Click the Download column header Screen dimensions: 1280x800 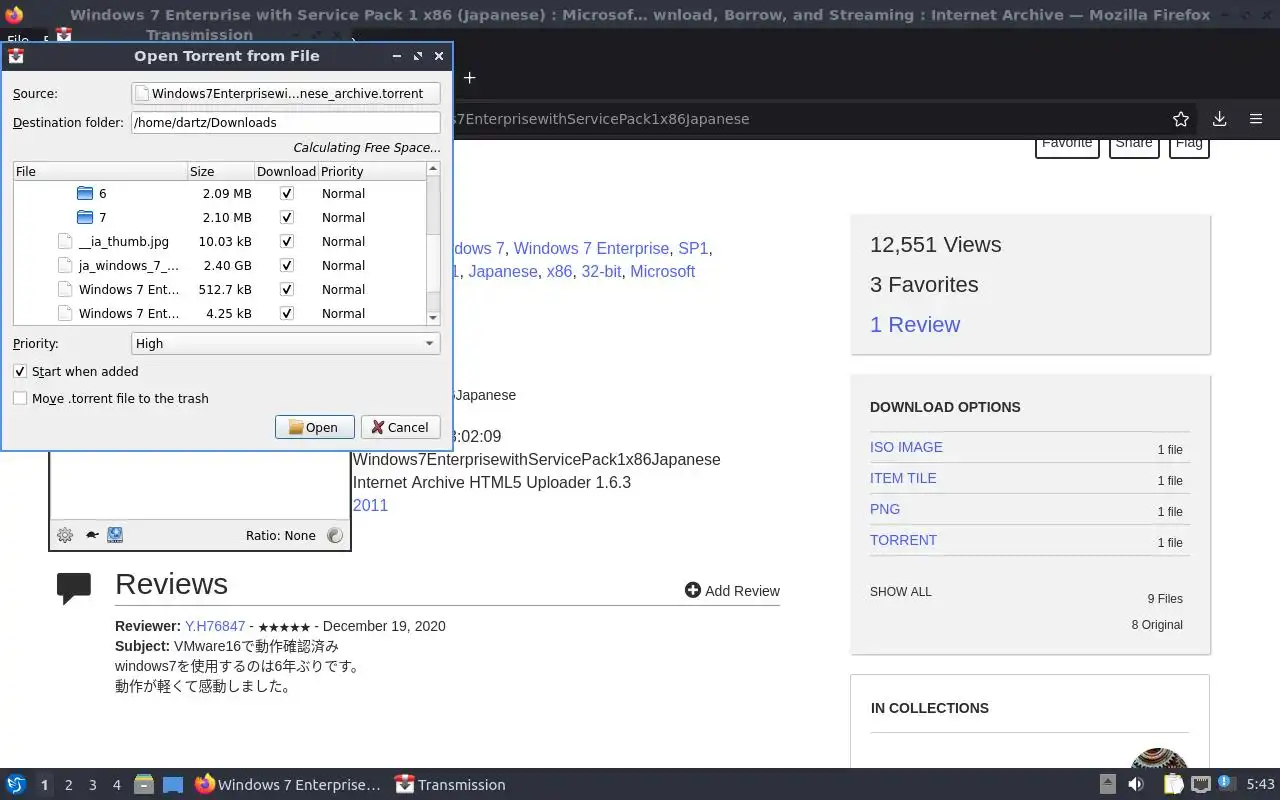[x=286, y=171]
